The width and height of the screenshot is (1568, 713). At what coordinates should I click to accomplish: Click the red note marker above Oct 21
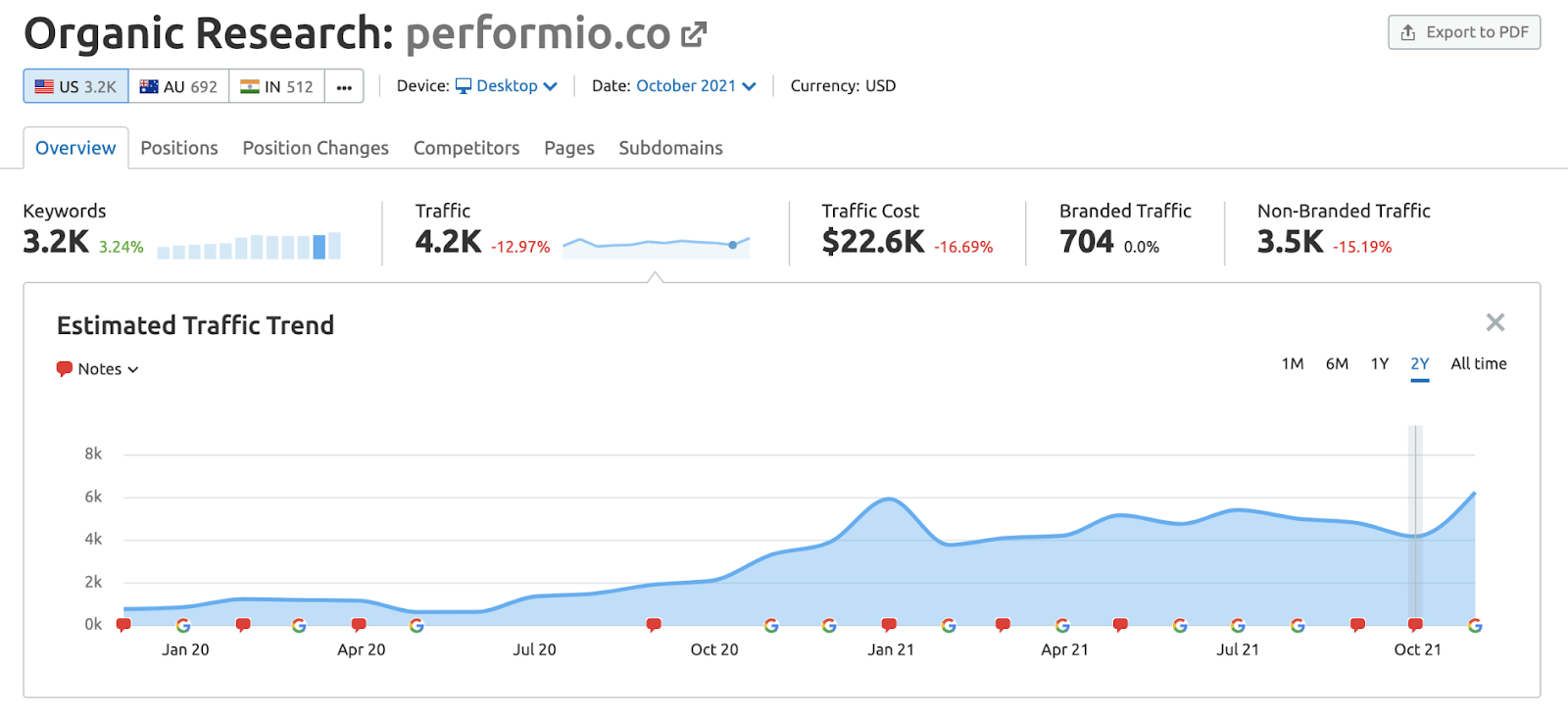(1415, 625)
